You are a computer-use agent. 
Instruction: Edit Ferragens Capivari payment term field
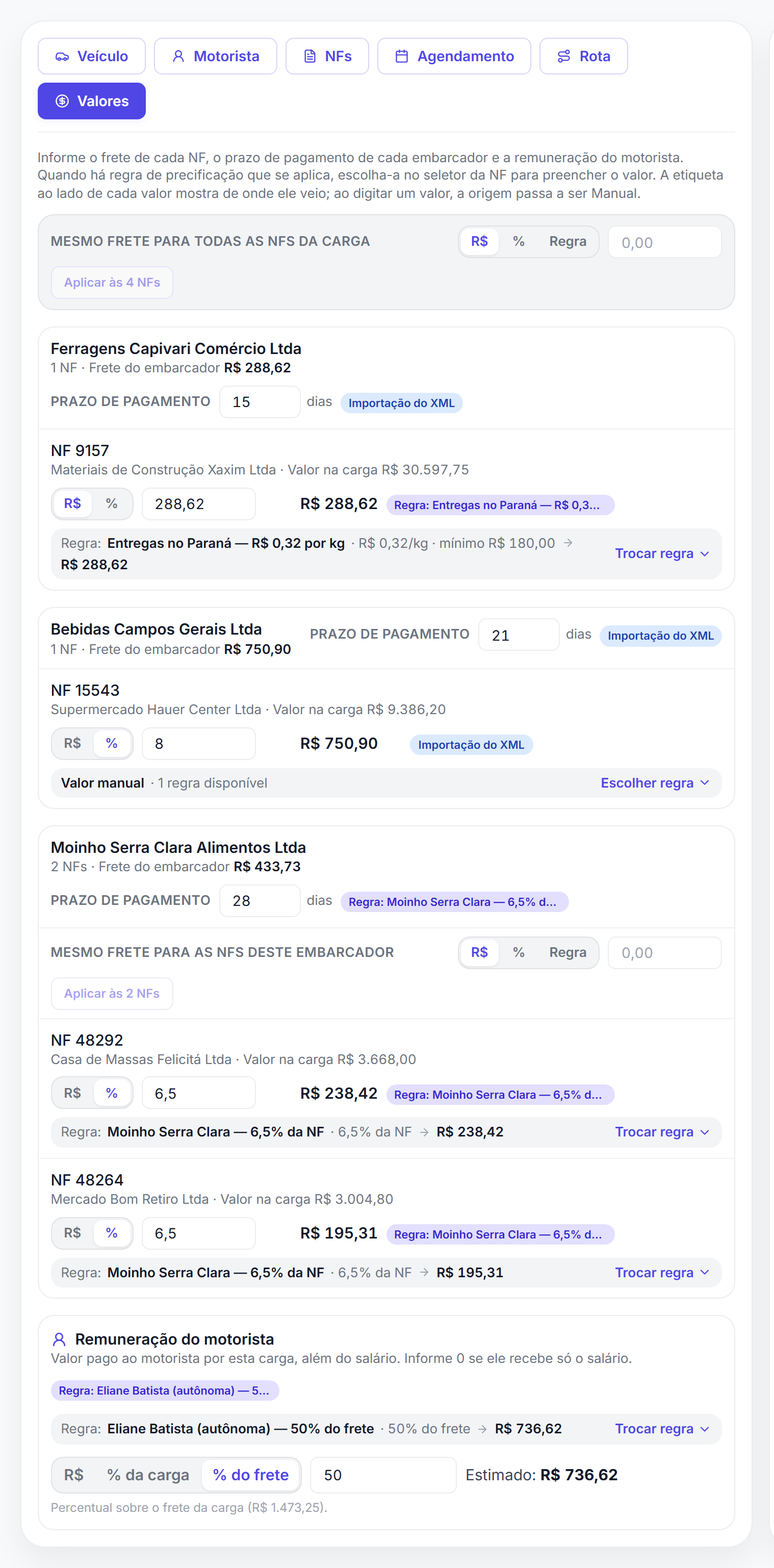[x=260, y=402]
